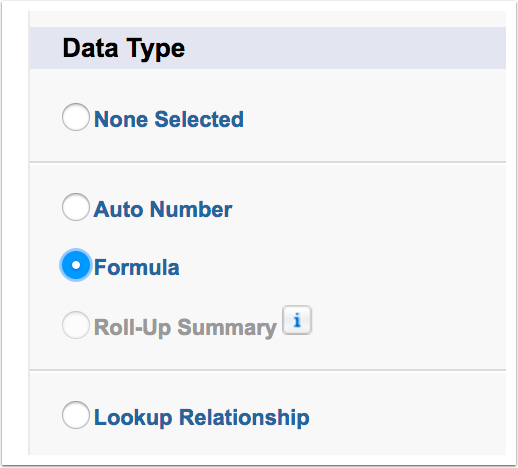This screenshot has width=518, height=468.
Task: Show help for Roll-Up Summary via the "i" icon
Action: pyautogui.click(x=297, y=320)
